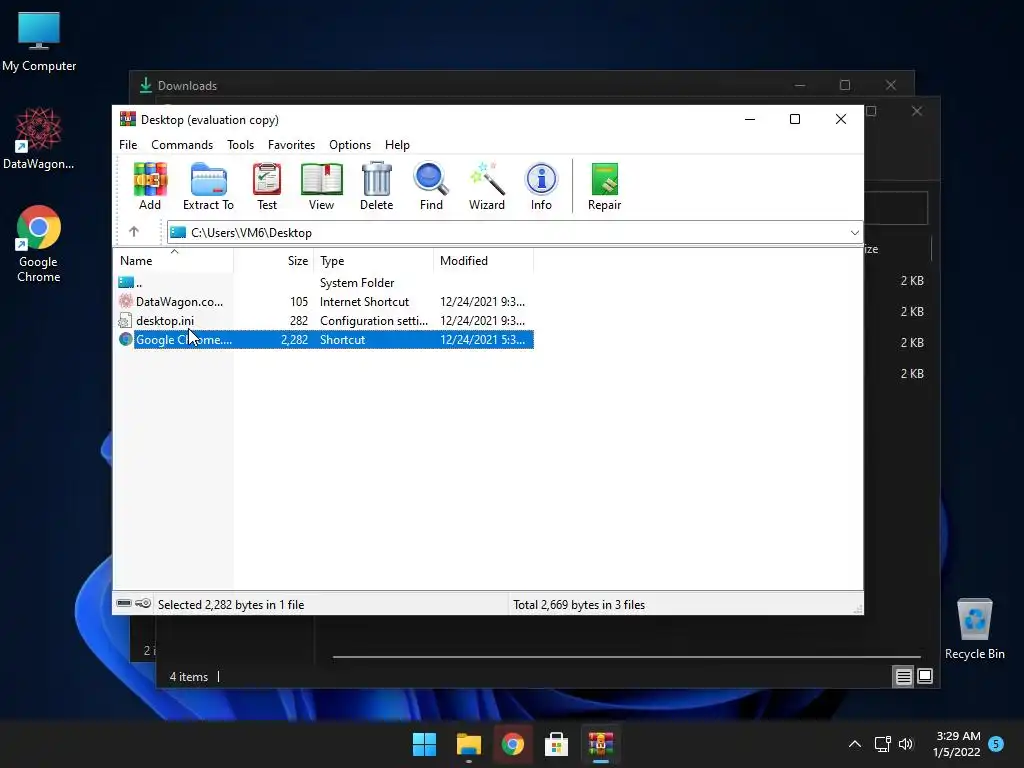Open Chrome from the taskbar

tap(513, 744)
